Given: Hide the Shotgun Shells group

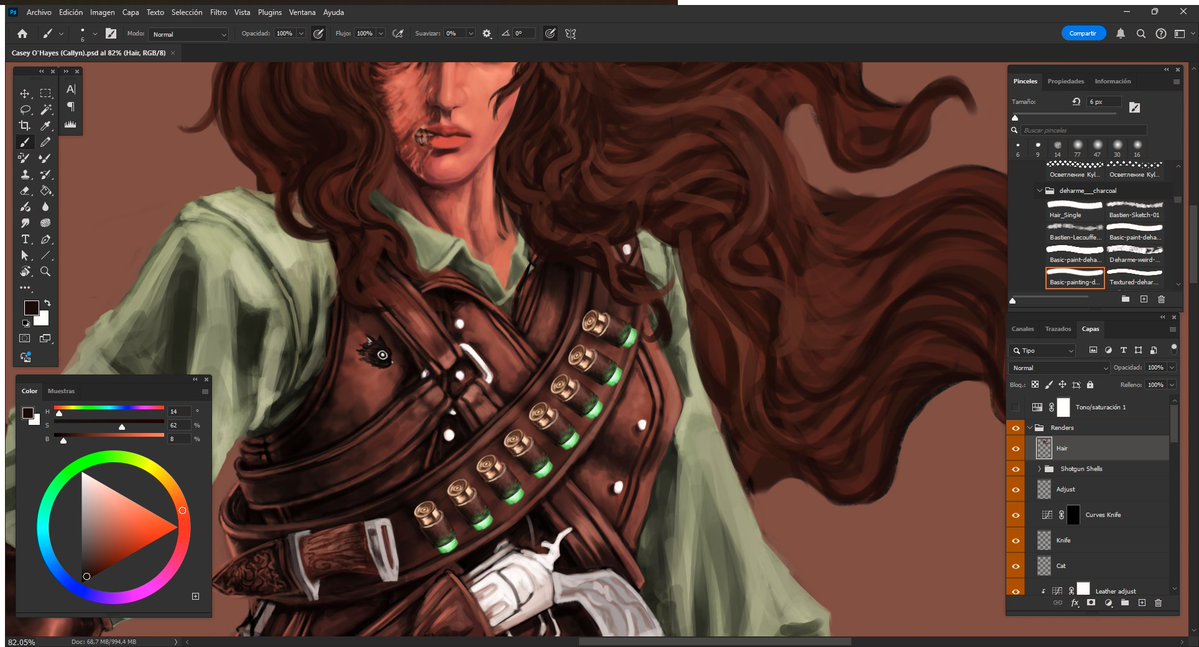Looking at the screenshot, I should [x=1015, y=469].
